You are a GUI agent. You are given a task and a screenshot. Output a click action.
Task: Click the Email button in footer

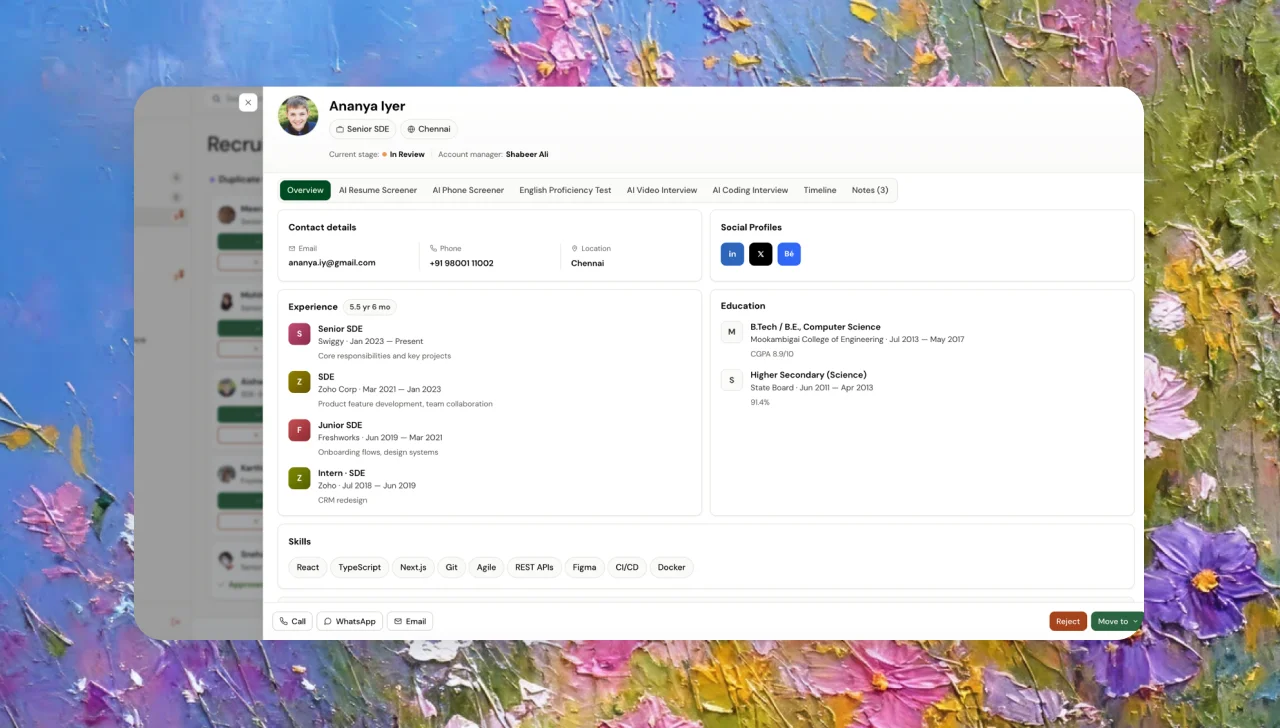410,621
